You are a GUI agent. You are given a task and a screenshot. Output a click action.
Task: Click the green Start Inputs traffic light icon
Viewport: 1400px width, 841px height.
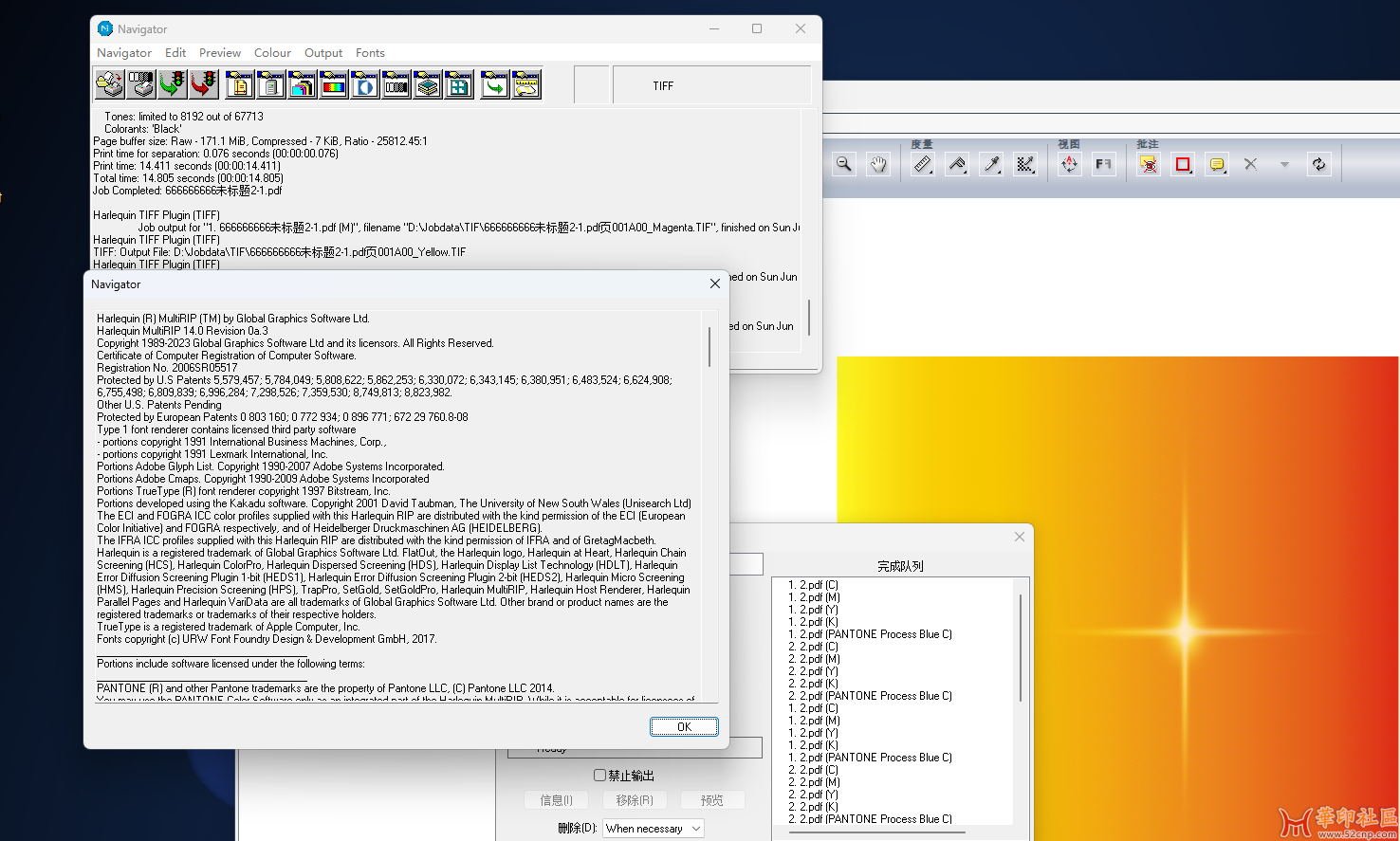pyautogui.click(x=173, y=84)
